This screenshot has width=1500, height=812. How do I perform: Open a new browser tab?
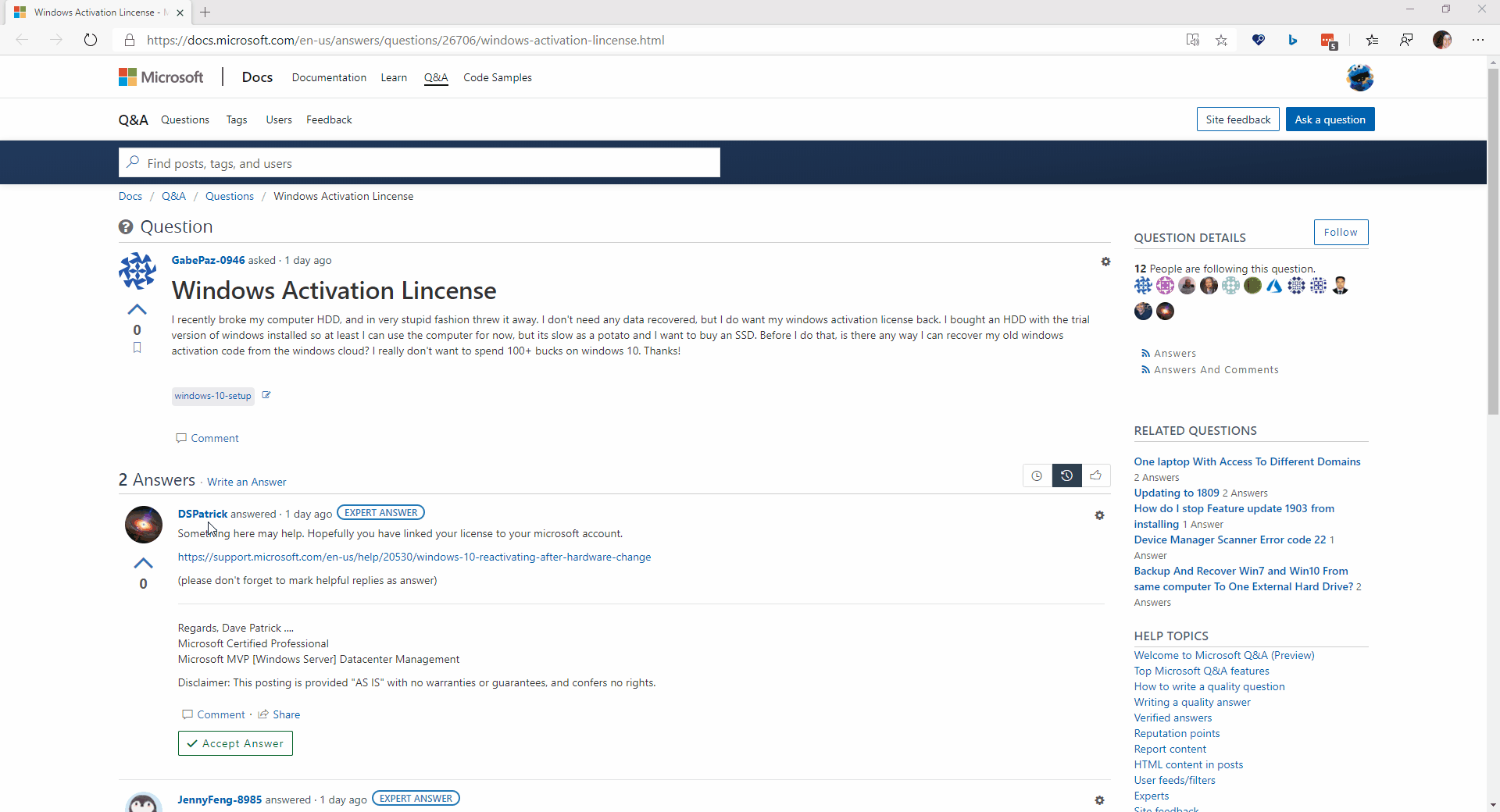click(x=205, y=12)
